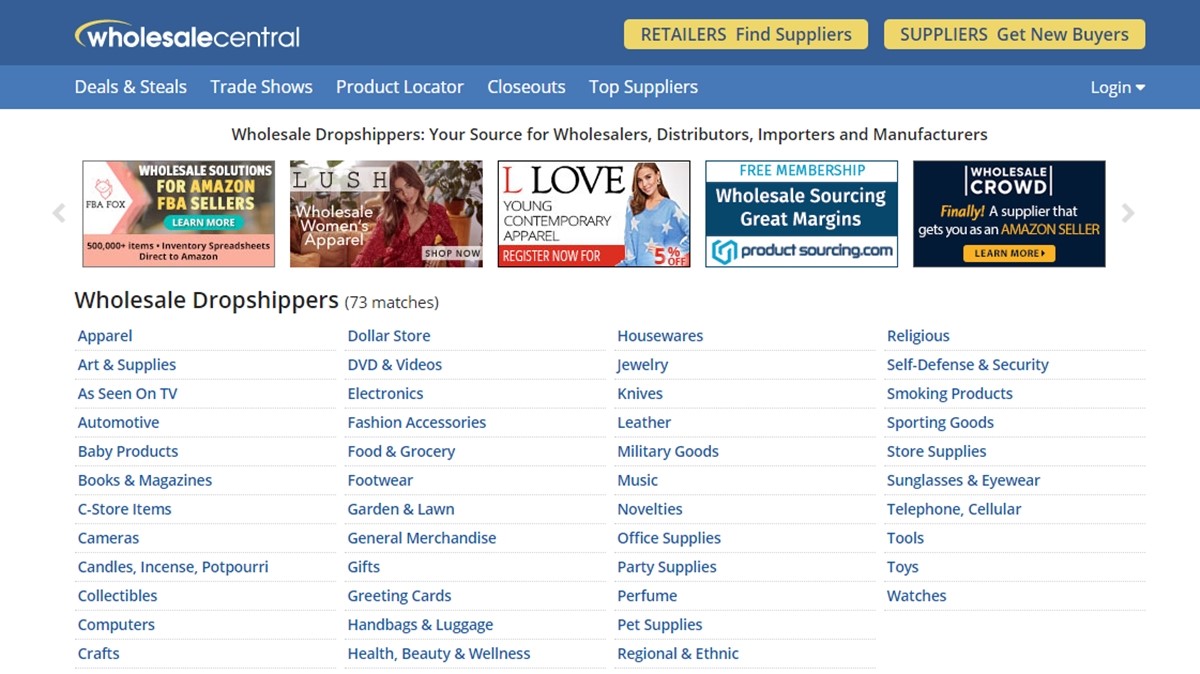The image size is (1200, 674).
Task: Select Garden & Lawn category
Action: click(x=401, y=510)
